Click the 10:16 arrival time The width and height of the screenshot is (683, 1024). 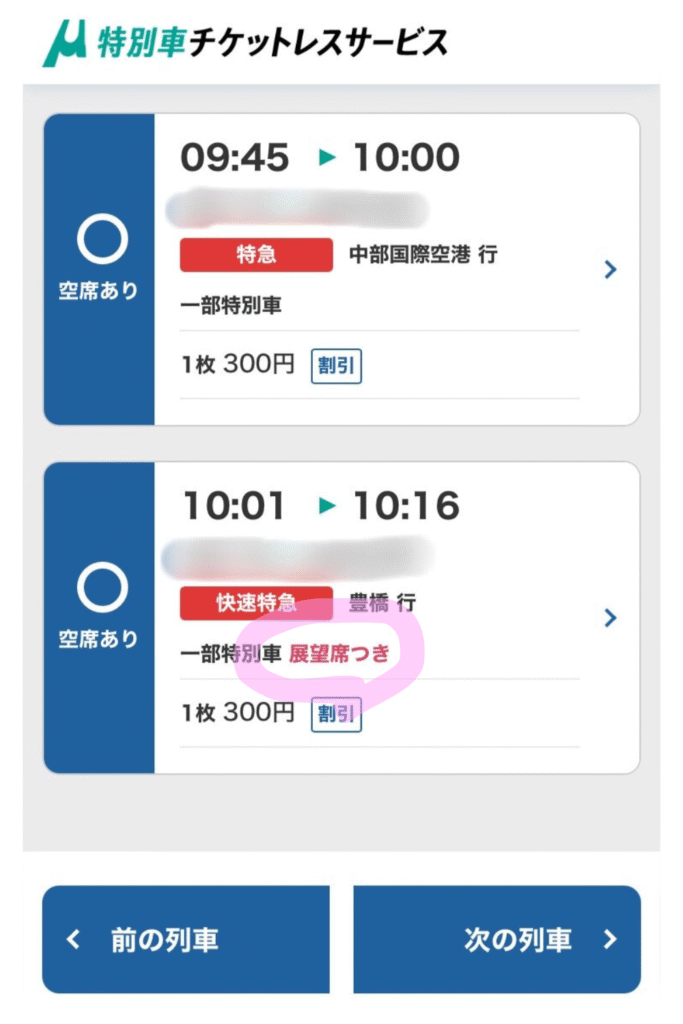pyautogui.click(x=406, y=506)
